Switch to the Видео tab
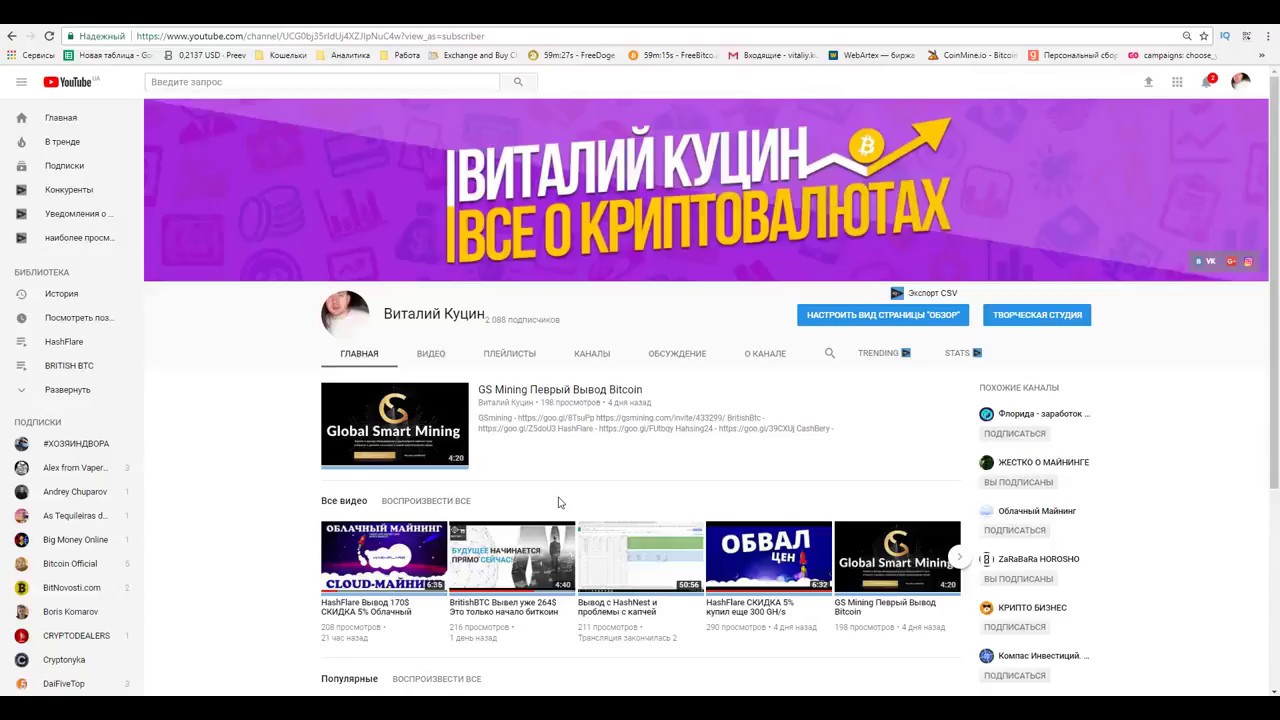This screenshot has height=720, width=1280. pos(431,354)
